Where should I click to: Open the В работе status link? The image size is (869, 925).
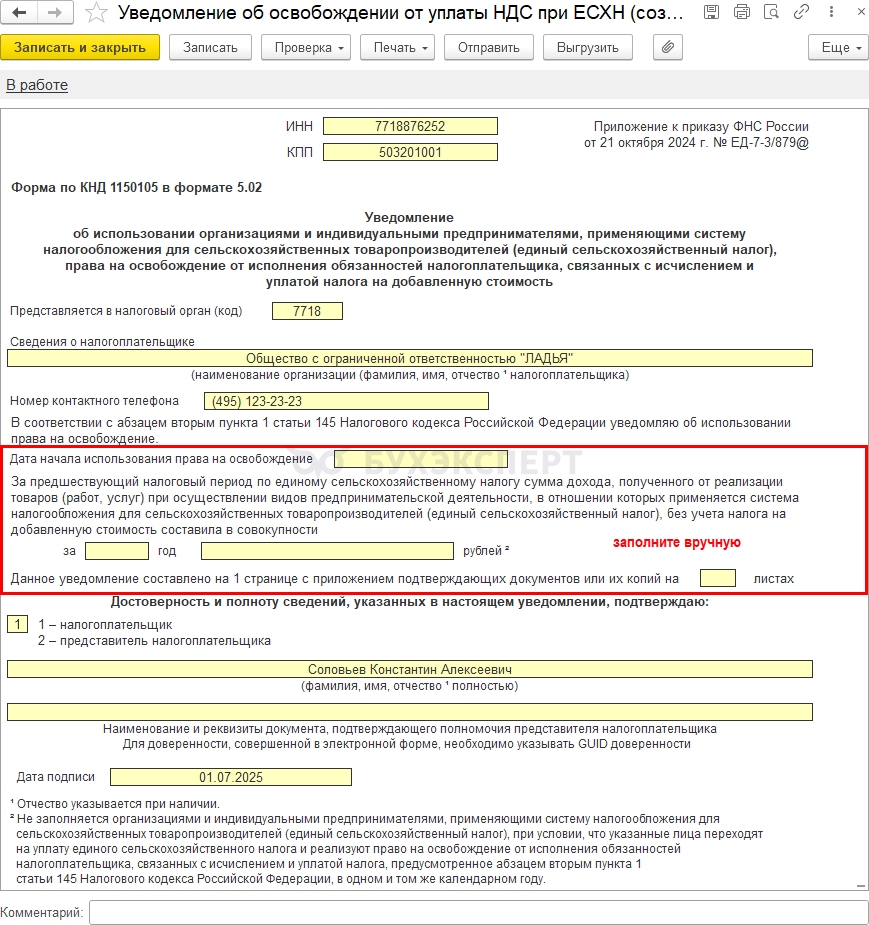click(37, 85)
